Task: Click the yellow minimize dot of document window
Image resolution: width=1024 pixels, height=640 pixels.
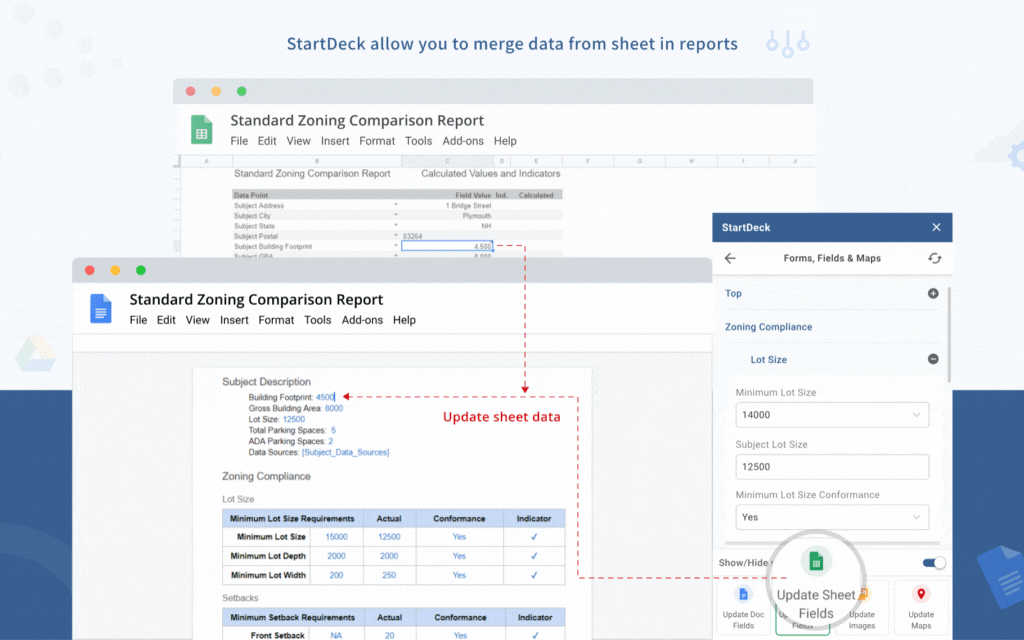Action: 115,270
